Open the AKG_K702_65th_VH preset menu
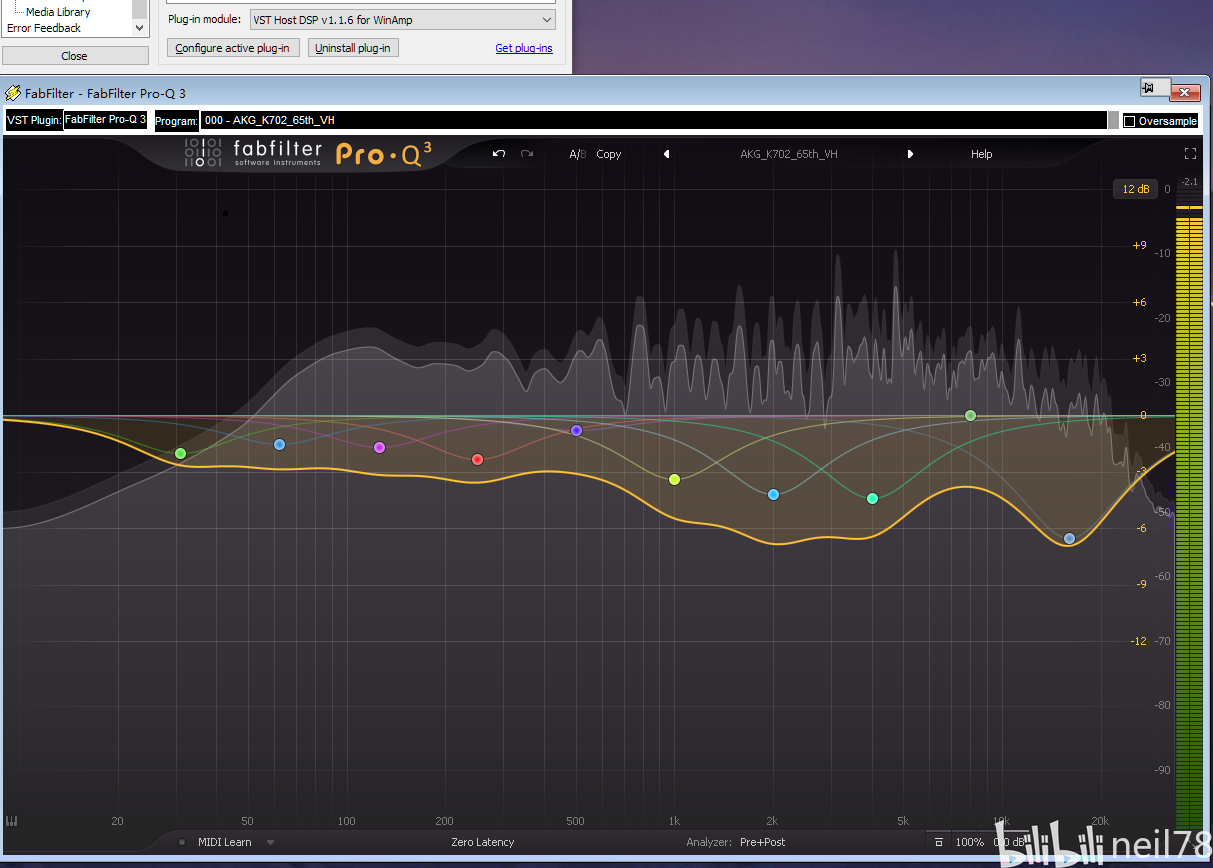1213x868 pixels. 788,154
